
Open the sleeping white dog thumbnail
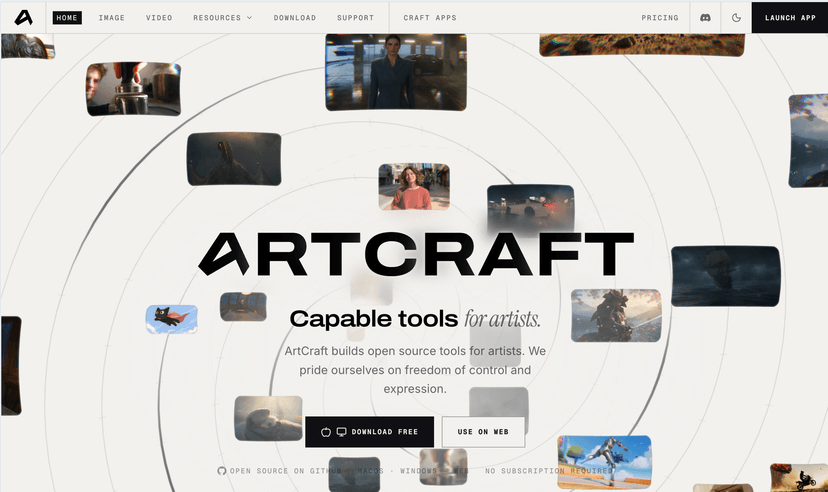(268, 418)
